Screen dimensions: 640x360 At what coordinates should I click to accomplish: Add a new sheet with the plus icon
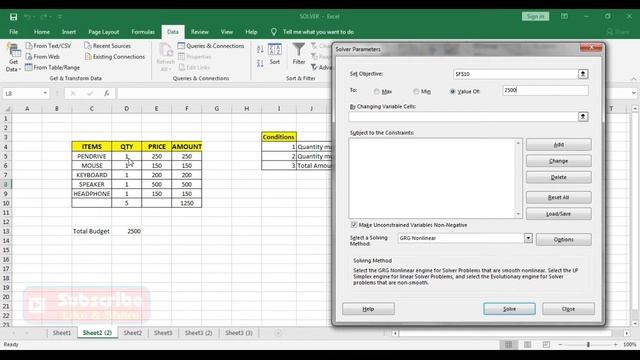pyautogui.click(x=278, y=333)
